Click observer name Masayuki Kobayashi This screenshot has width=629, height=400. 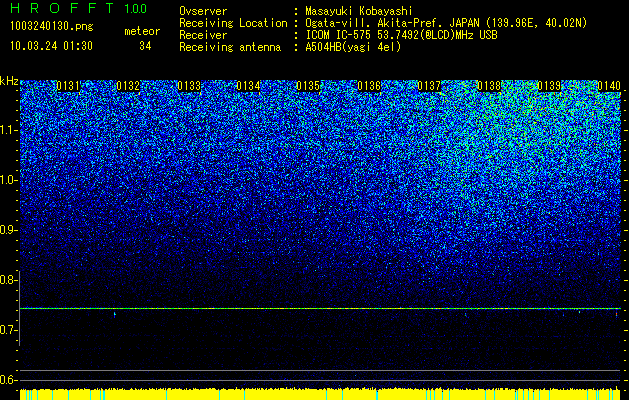click(359, 11)
